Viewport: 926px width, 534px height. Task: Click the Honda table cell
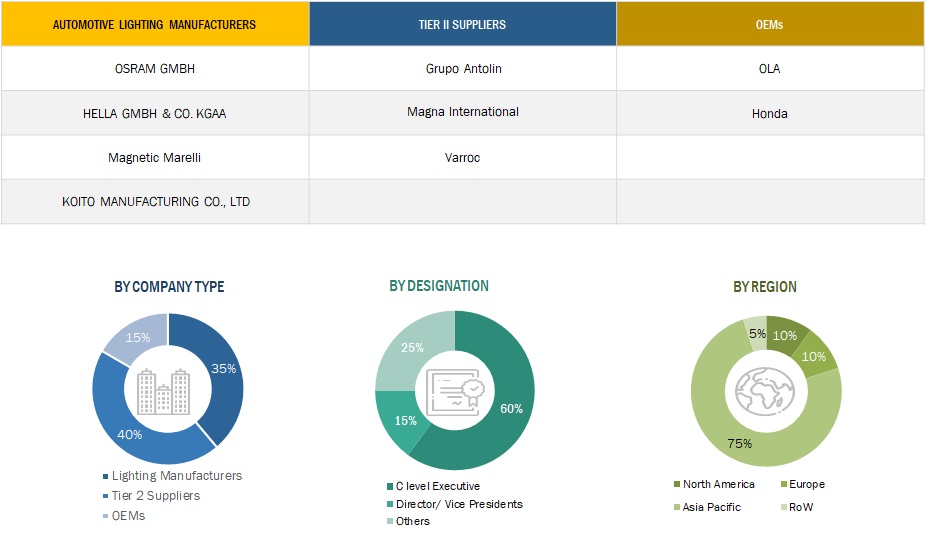770,114
